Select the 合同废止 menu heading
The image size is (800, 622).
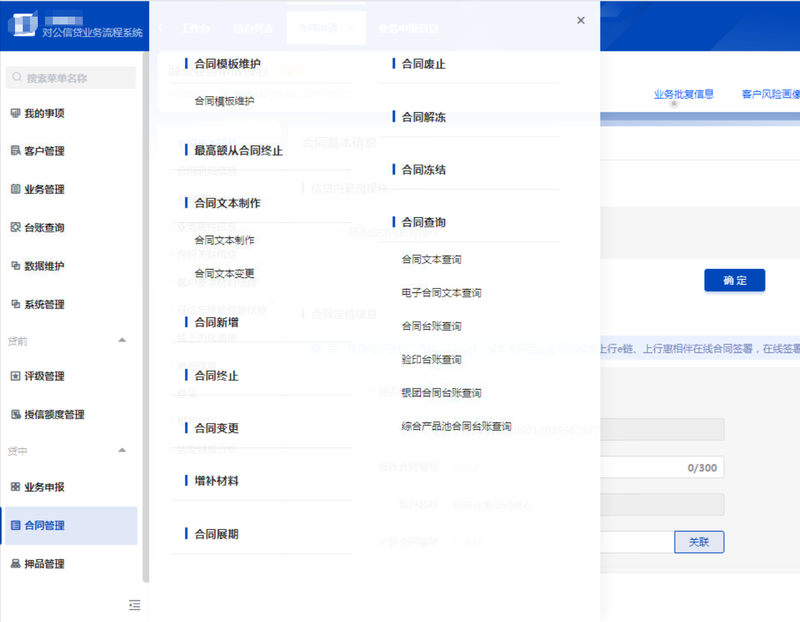pyautogui.click(x=423, y=64)
